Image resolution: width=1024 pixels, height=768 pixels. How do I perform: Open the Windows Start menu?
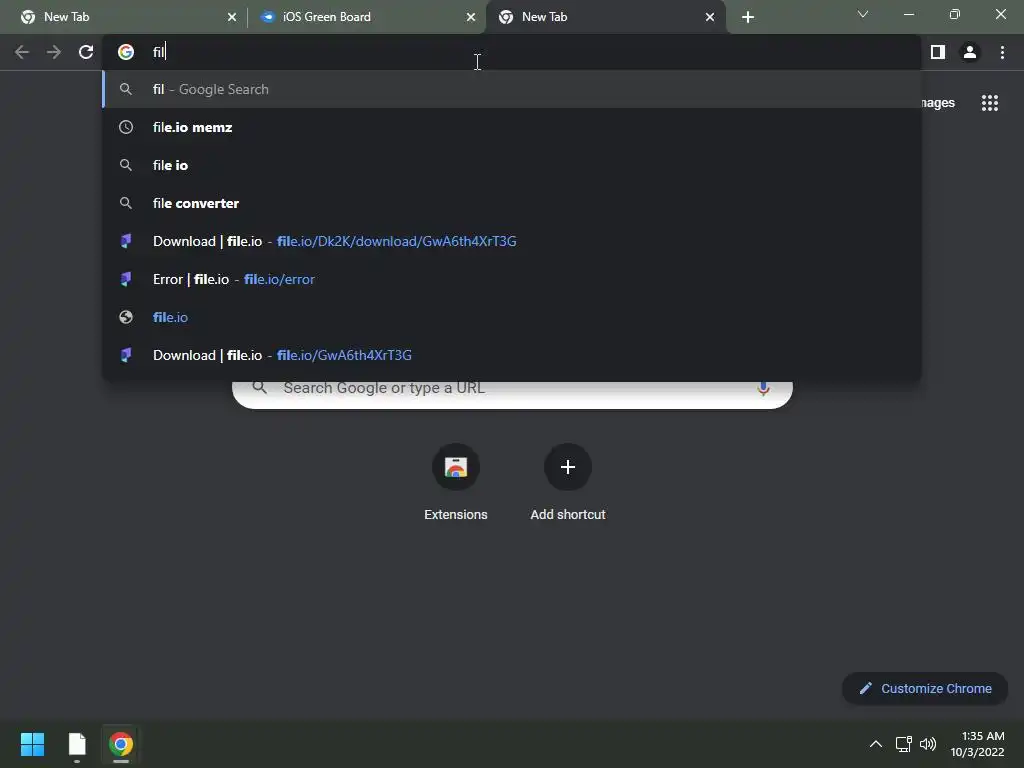coord(32,744)
